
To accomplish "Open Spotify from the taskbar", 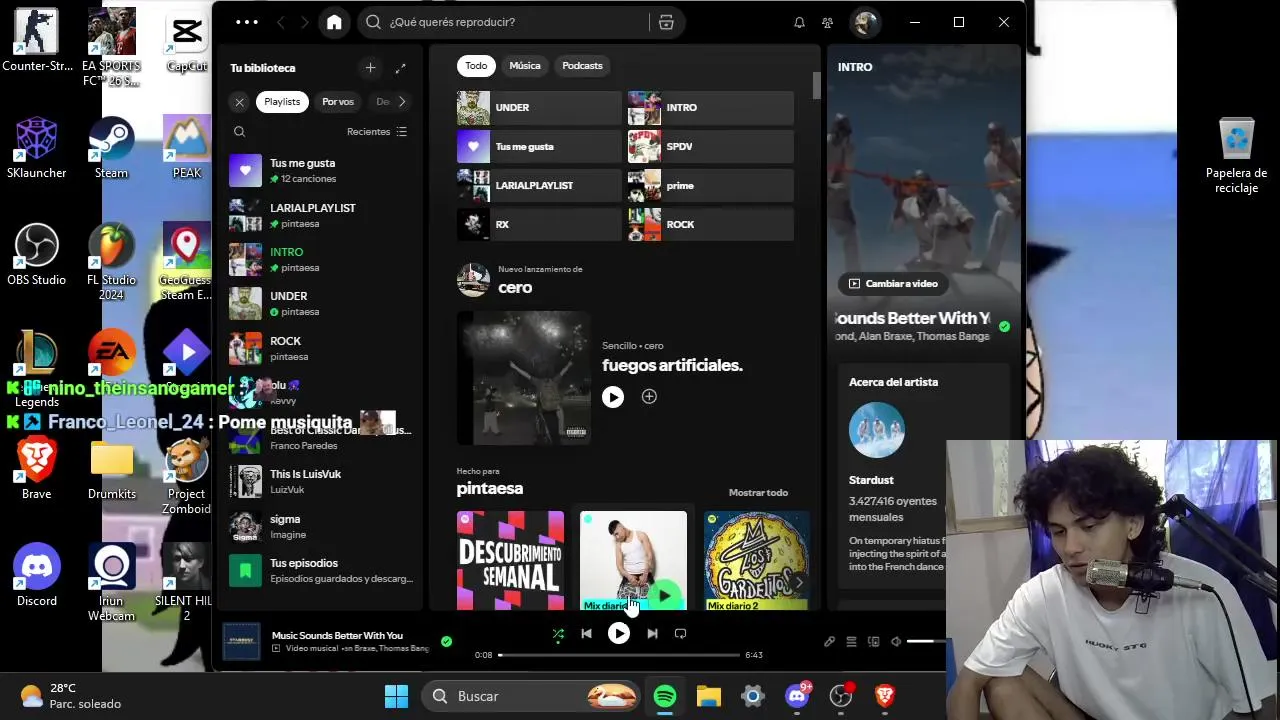I will pyautogui.click(x=665, y=696).
